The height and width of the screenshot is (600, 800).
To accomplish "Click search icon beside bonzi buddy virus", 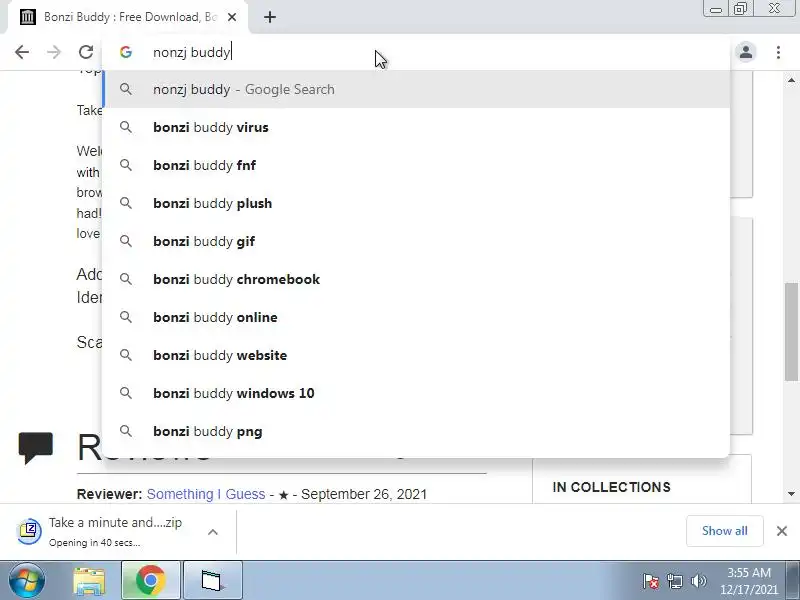I will [x=126, y=127].
